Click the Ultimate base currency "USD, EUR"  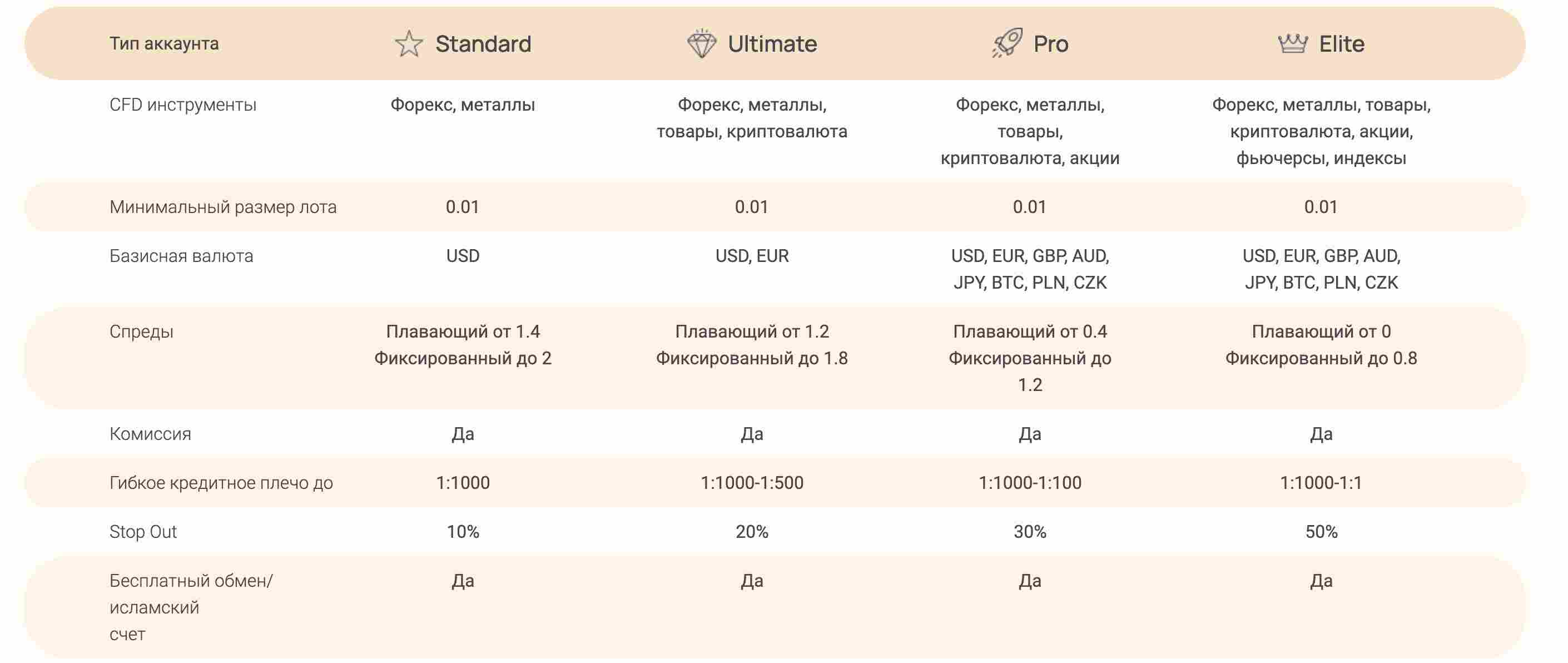pos(752,256)
